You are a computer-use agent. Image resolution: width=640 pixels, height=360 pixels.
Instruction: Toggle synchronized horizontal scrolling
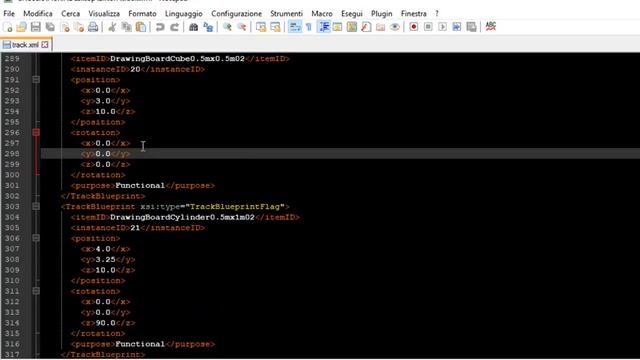[276, 27]
